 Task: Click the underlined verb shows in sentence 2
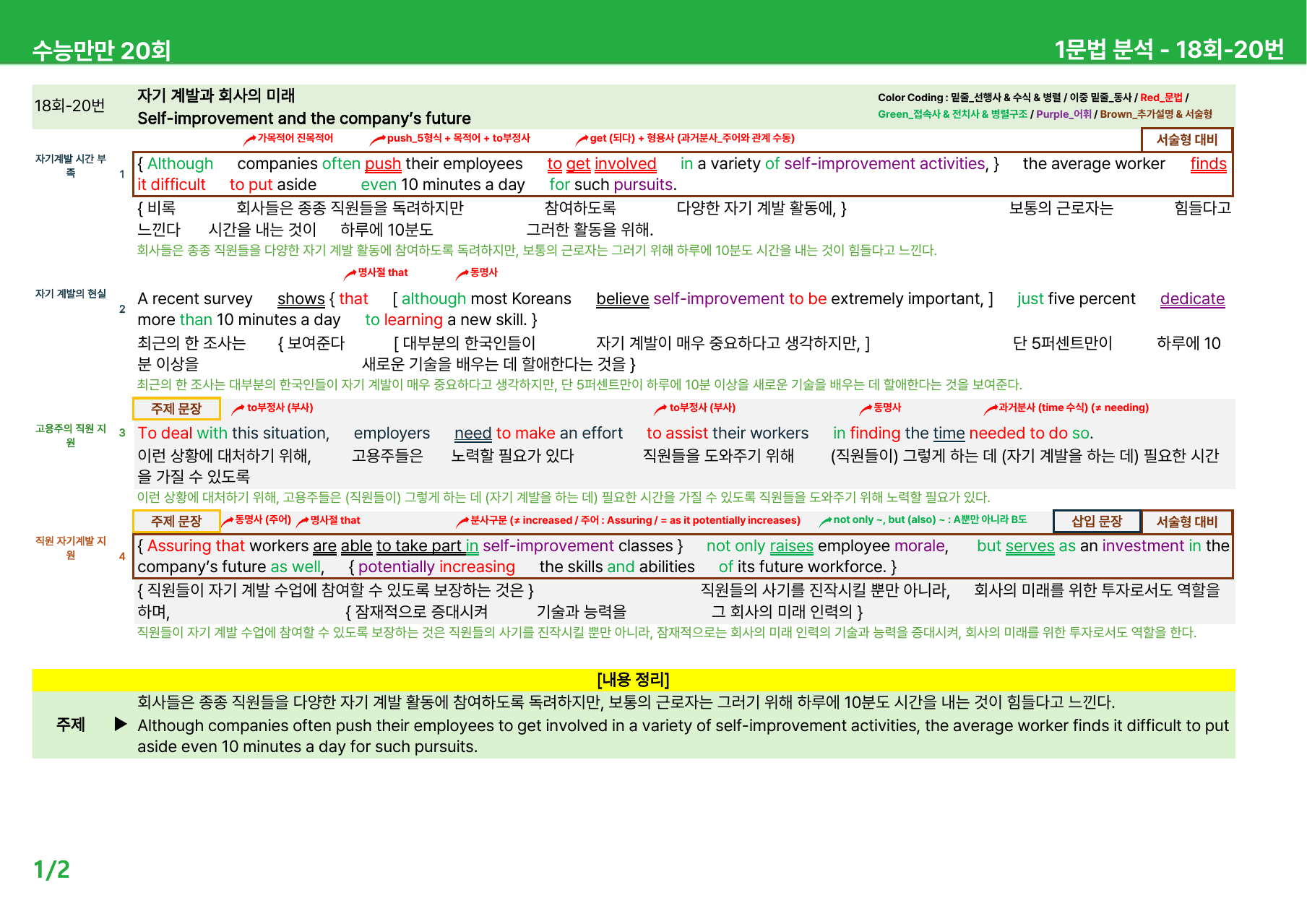click(301, 299)
